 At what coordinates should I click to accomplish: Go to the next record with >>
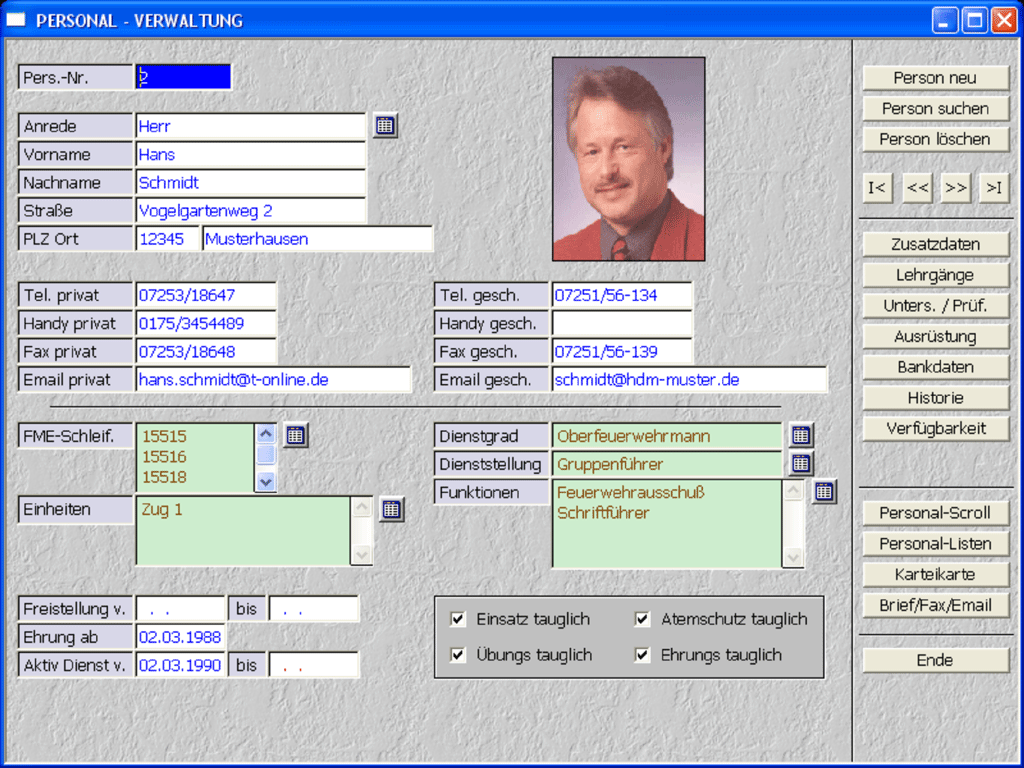(x=956, y=188)
